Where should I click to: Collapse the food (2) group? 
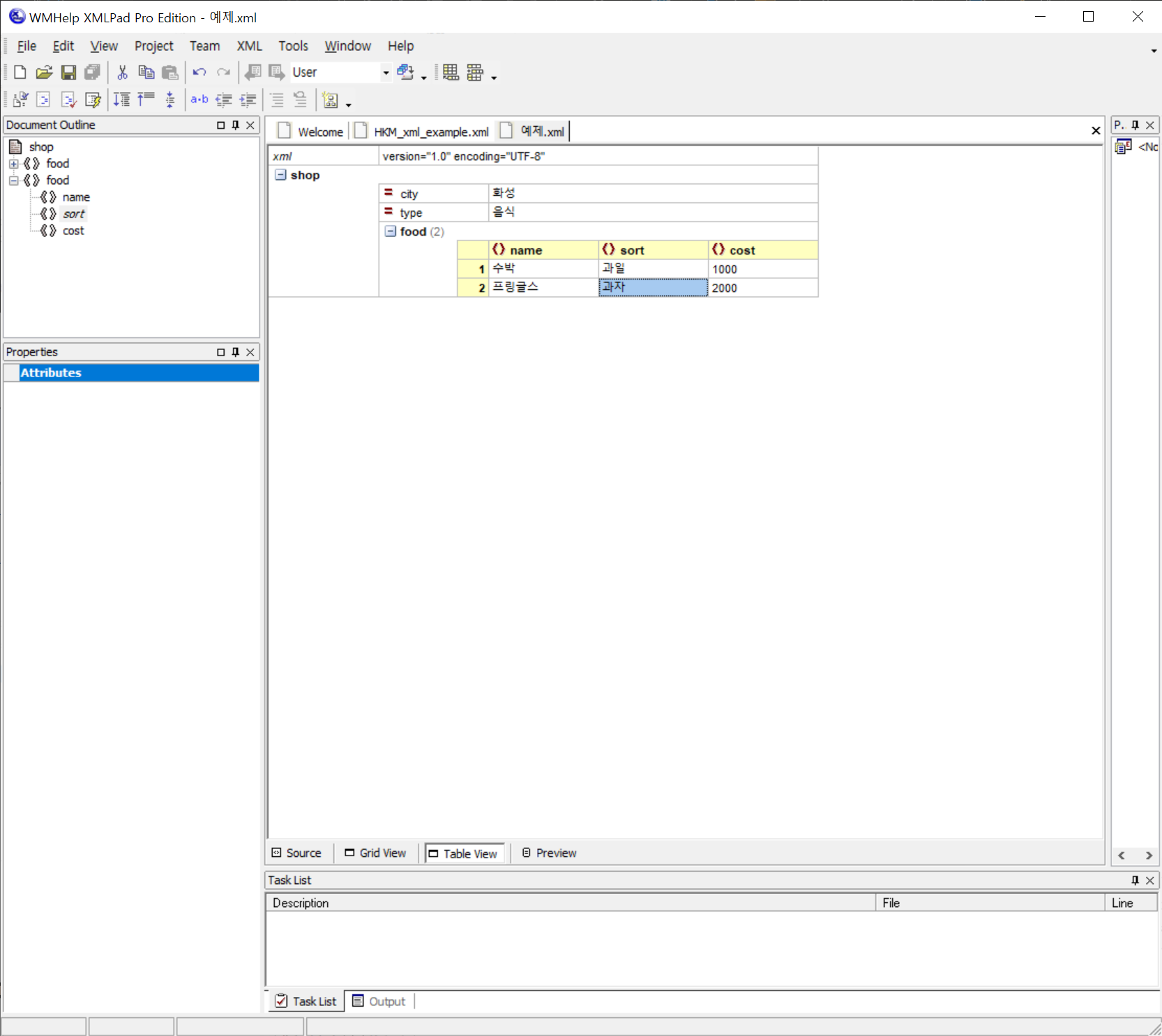pyautogui.click(x=391, y=231)
